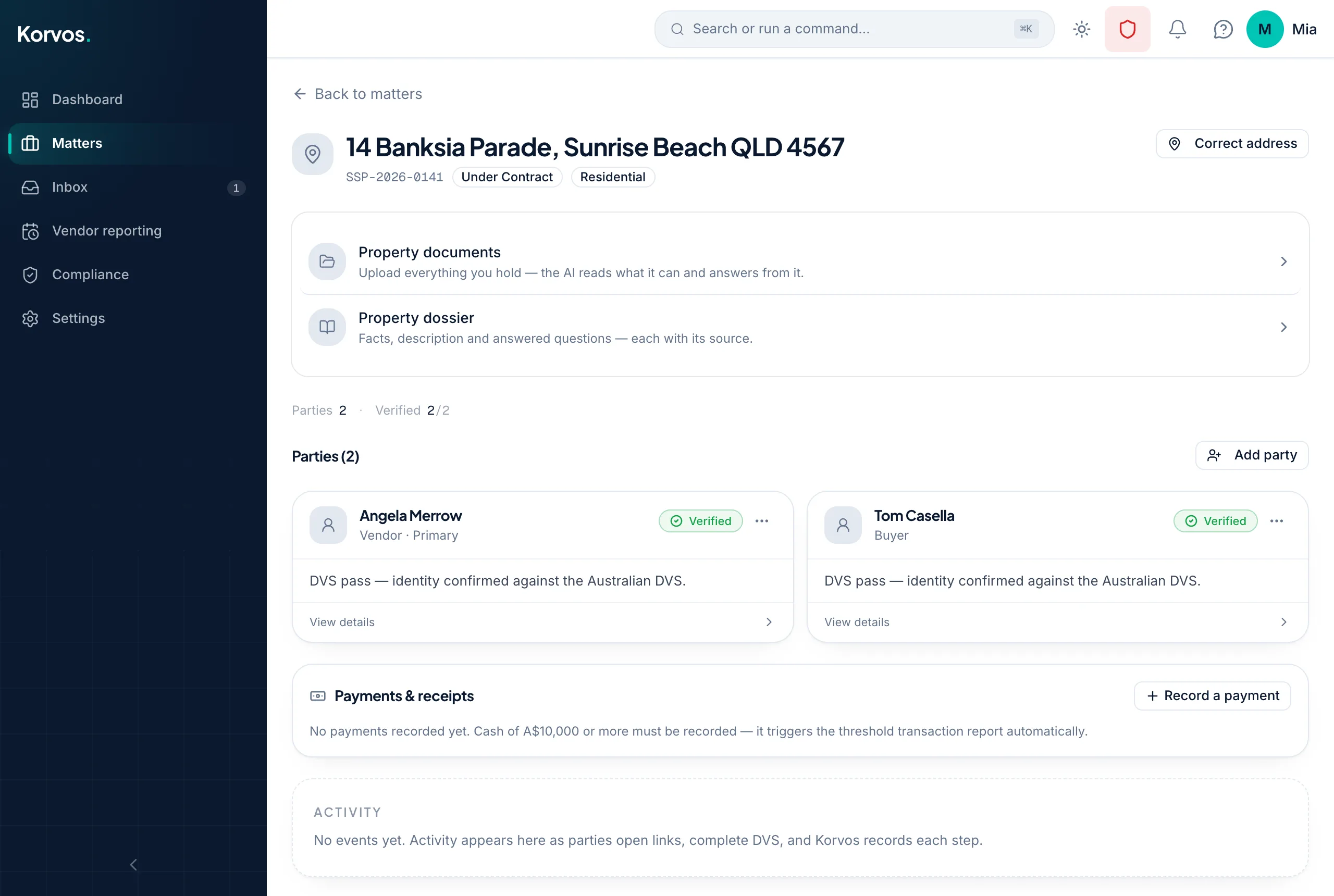Click Record a payment

[x=1212, y=696]
